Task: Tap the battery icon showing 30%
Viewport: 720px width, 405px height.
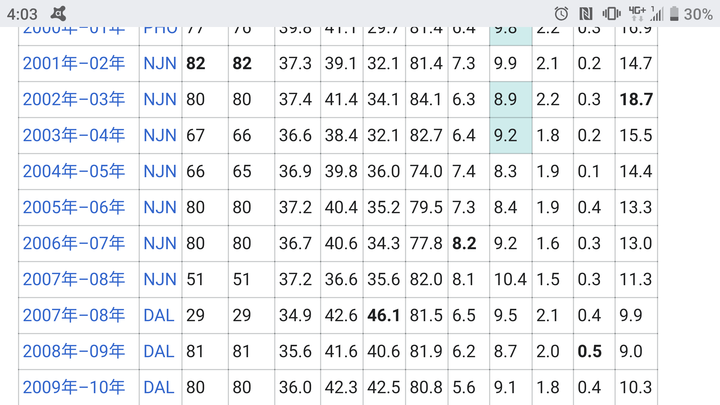Action: point(671,13)
